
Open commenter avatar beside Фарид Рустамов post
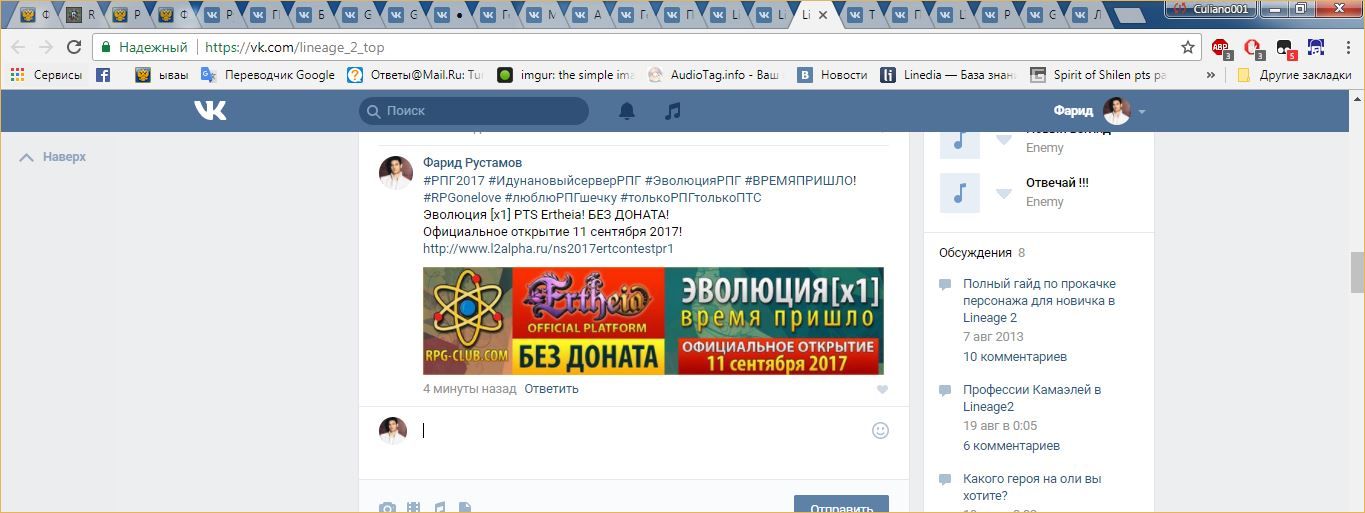click(x=396, y=172)
